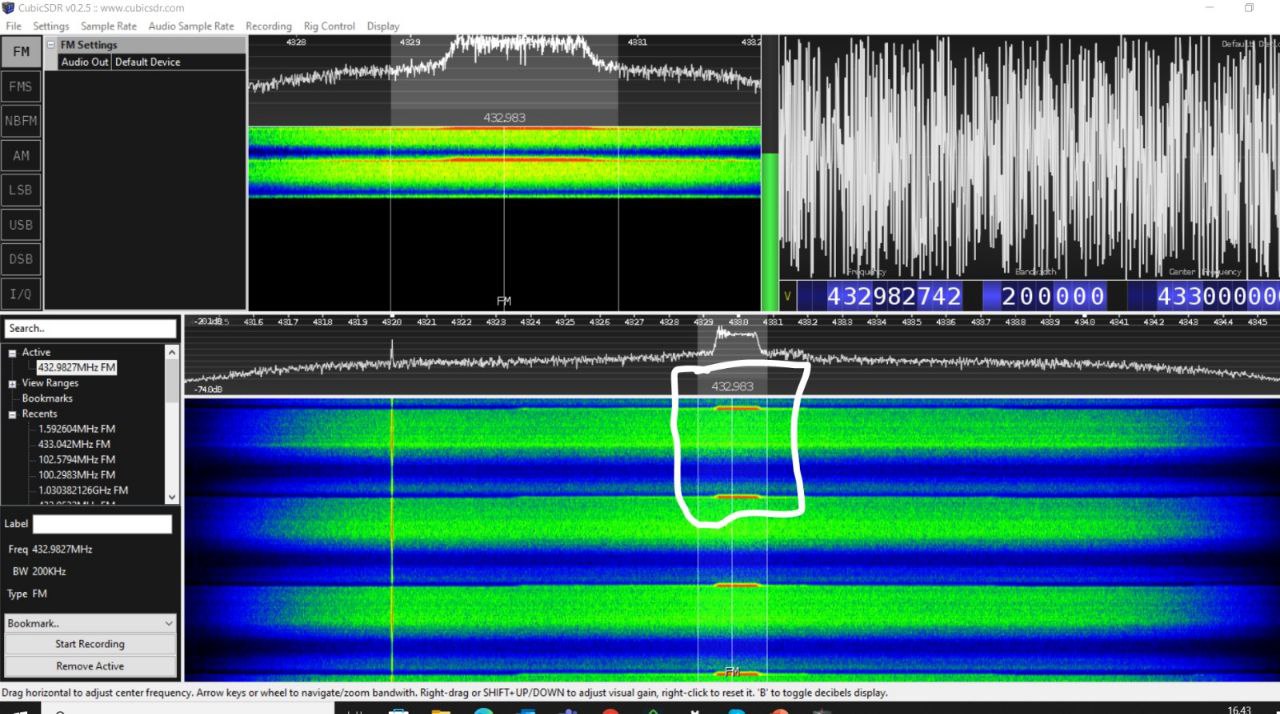Select the FMS demodulator mode button

[21, 87]
